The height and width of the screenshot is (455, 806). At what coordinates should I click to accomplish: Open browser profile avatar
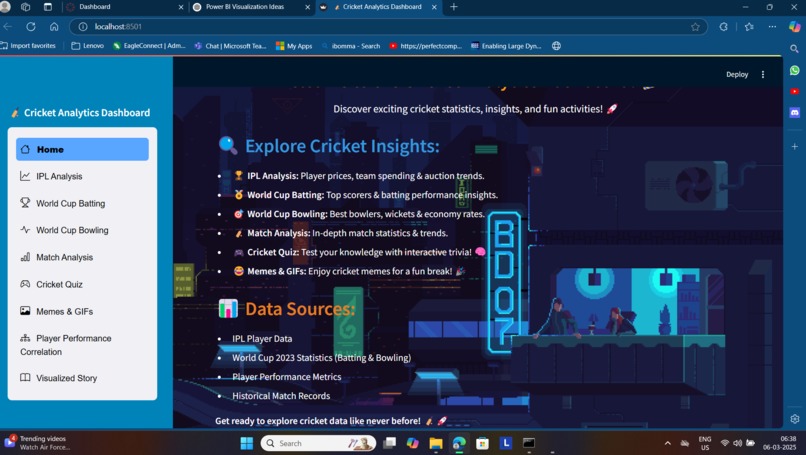(6, 7)
